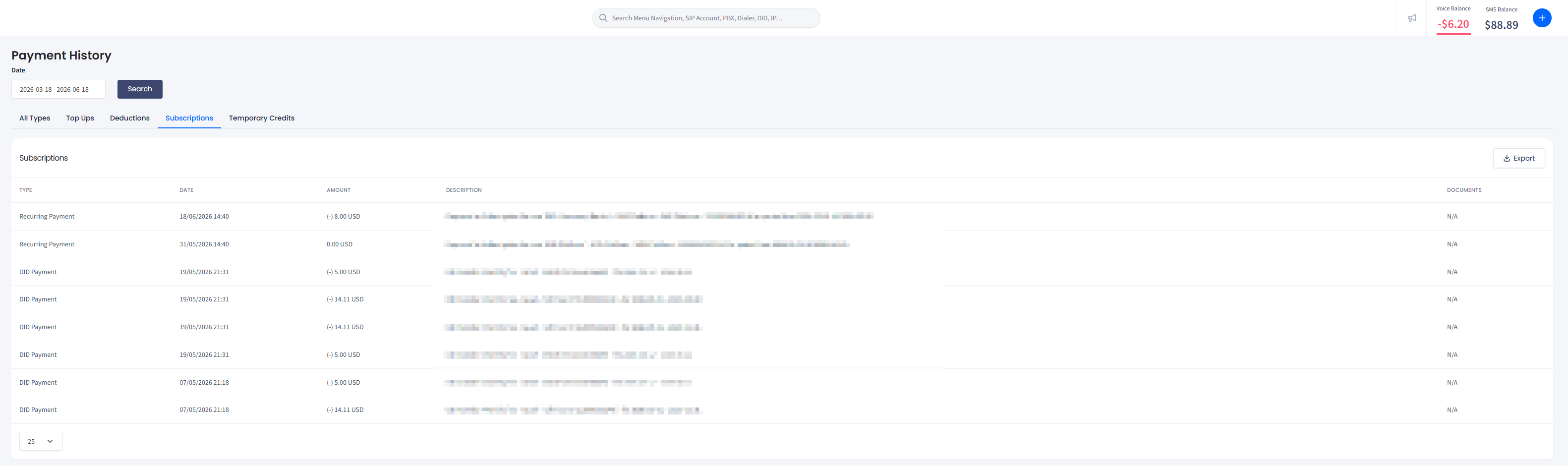The image size is (1568, 466).
Task: Open the announcements megaphone icon
Action: click(x=1411, y=18)
